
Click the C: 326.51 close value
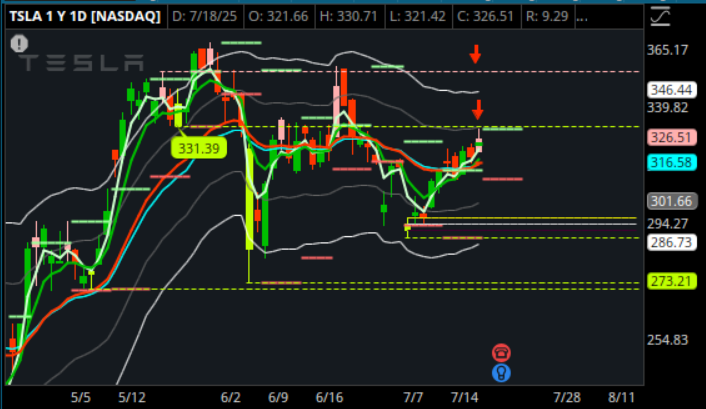coord(485,17)
